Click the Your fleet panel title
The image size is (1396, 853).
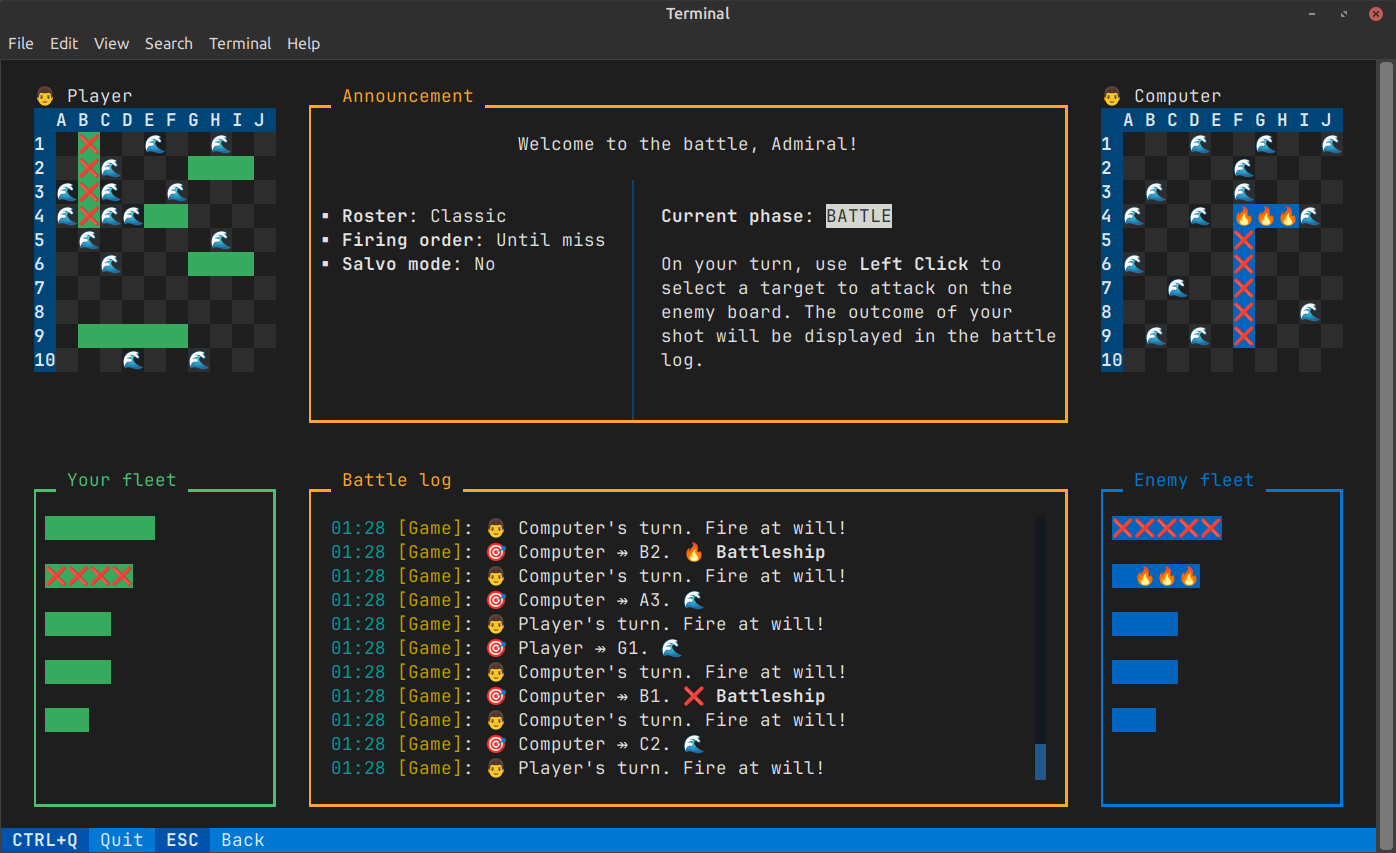coord(122,480)
